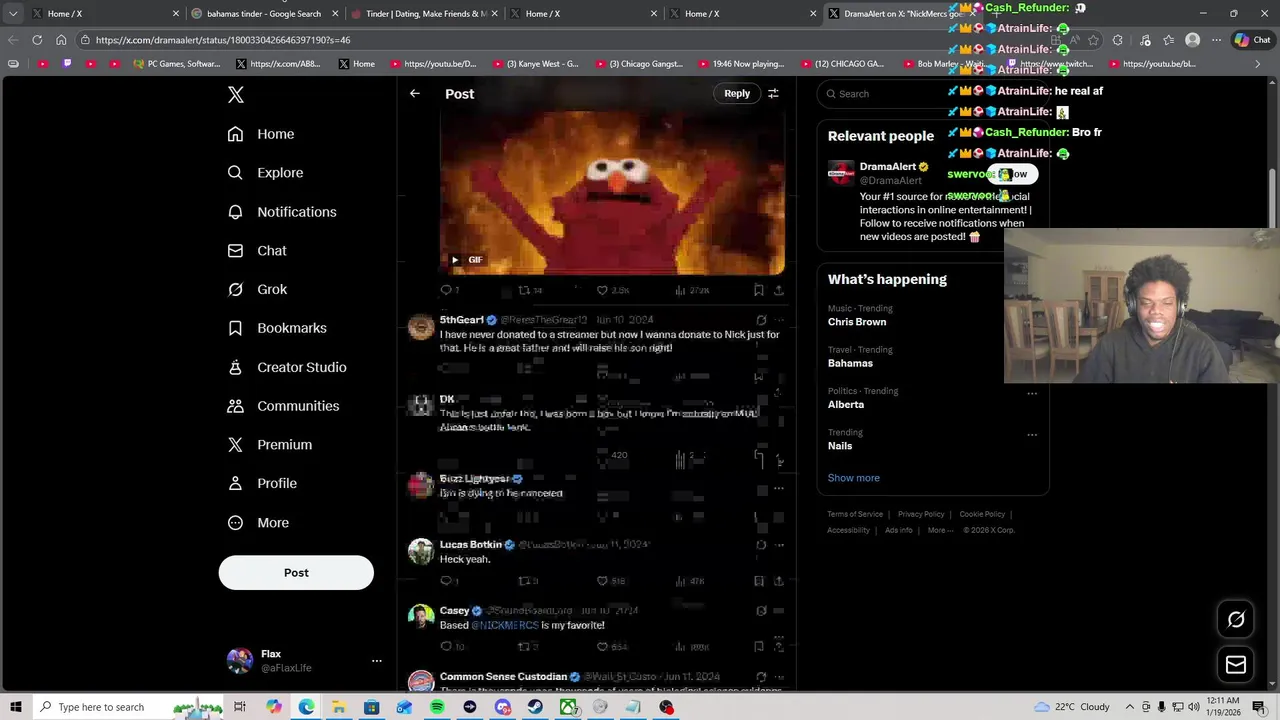Open 5thGear1 profile avatar
1280x720 pixels.
coord(421,327)
